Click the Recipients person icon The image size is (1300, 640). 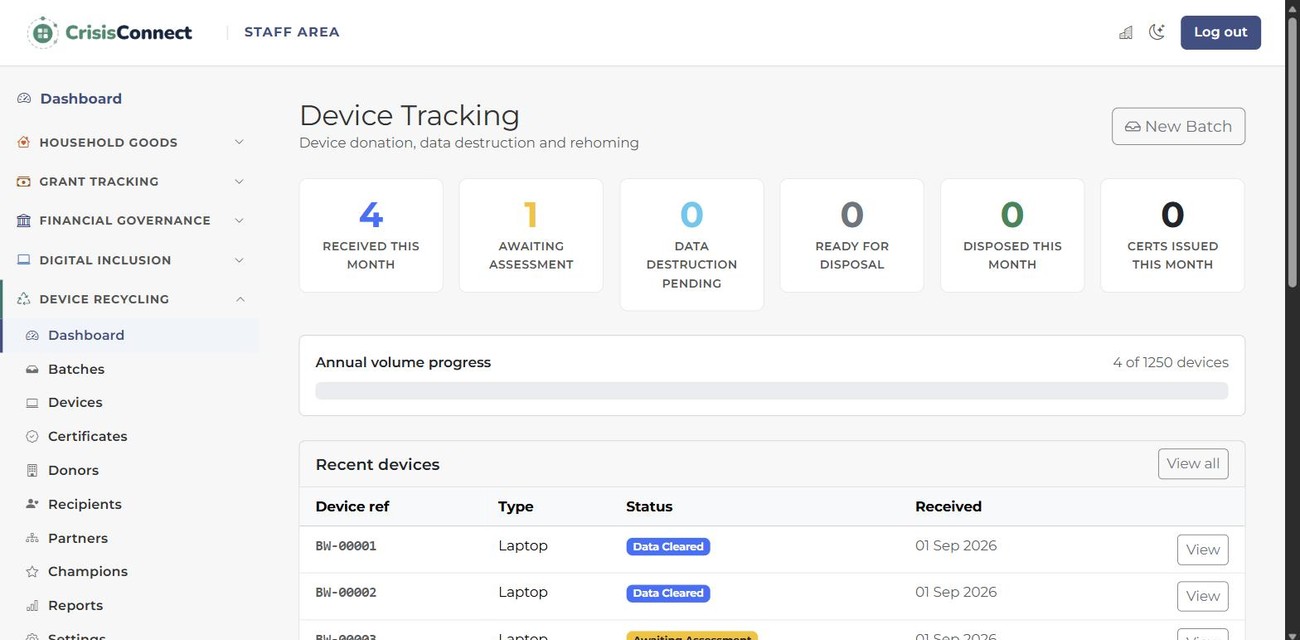32,504
